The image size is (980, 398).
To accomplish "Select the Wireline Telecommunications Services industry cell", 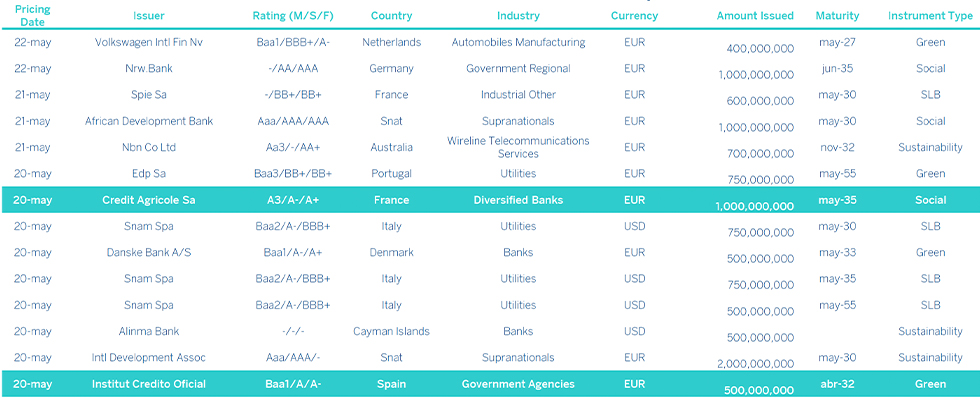I will tap(518, 147).
